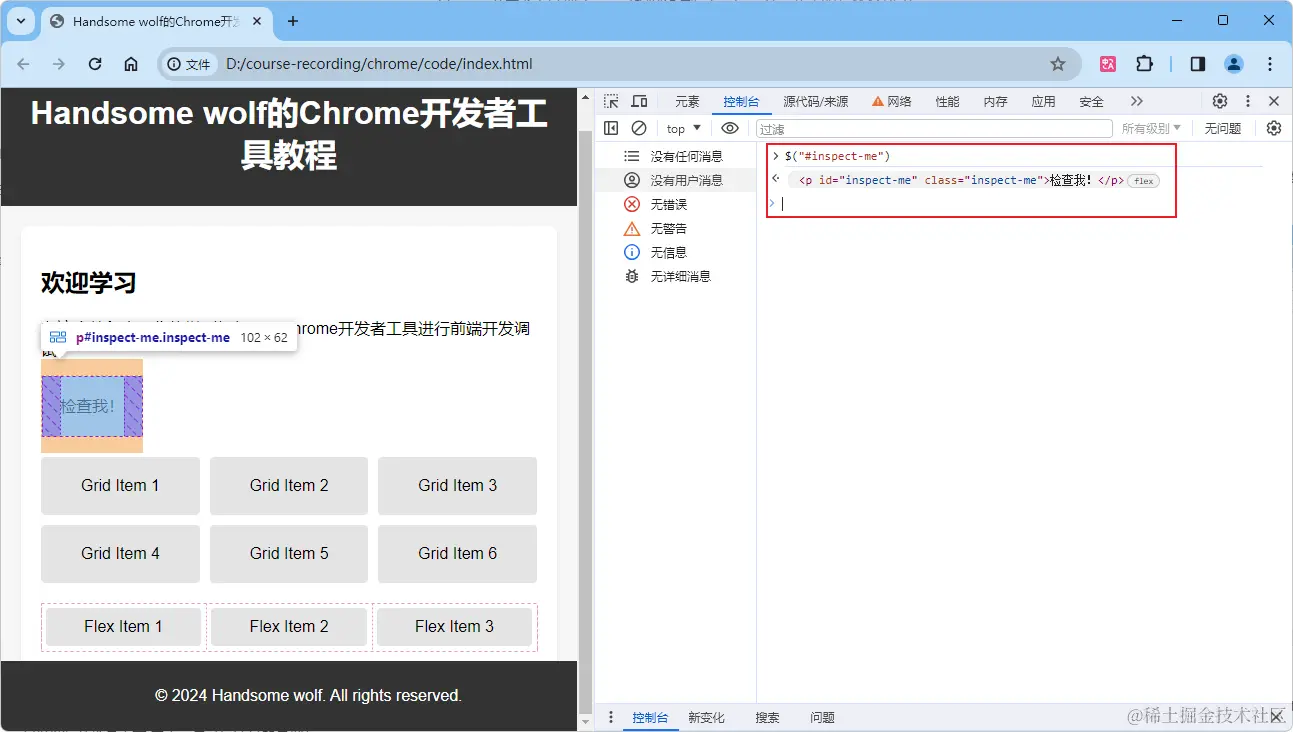Click the address bar URL
The image size is (1293, 732).
pyautogui.click(x=379, y=64)
